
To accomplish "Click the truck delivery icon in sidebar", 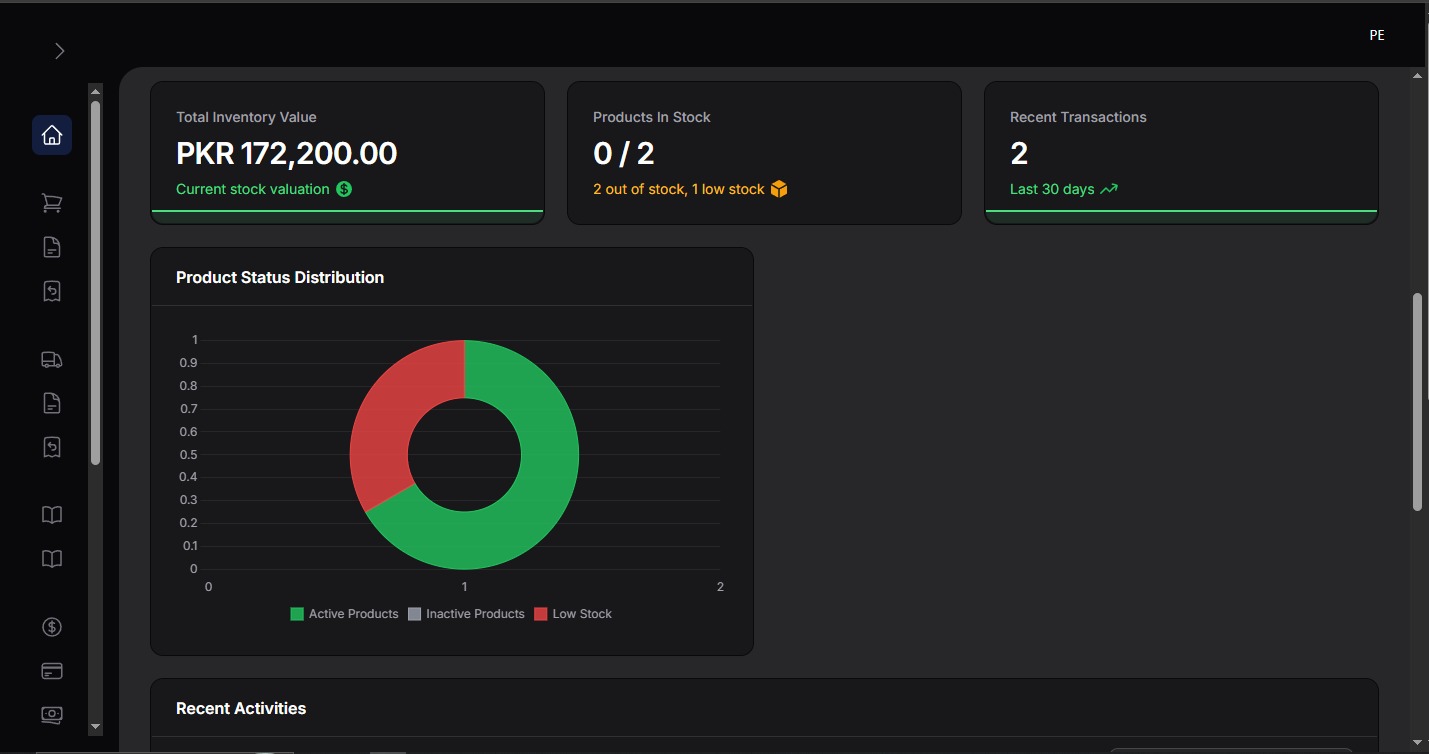I will [51, 359].
